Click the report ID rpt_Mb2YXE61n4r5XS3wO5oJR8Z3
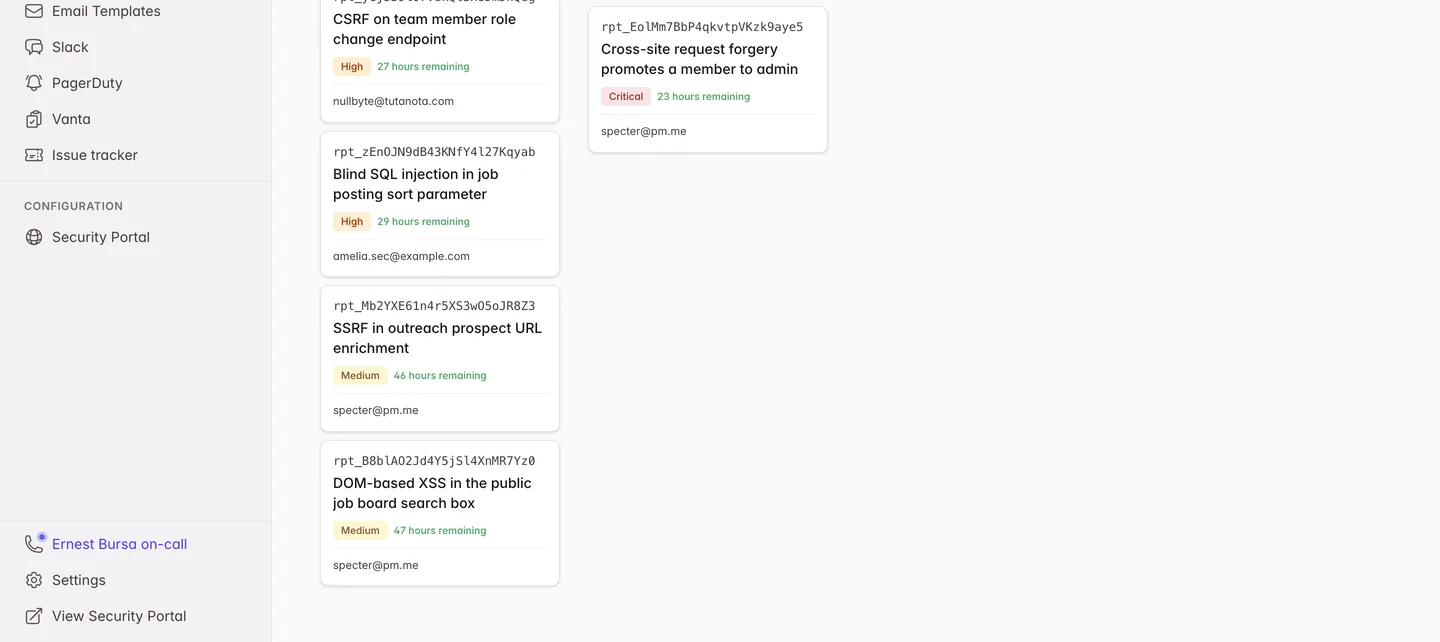The image size is (1440, 642). coord(434,306)
